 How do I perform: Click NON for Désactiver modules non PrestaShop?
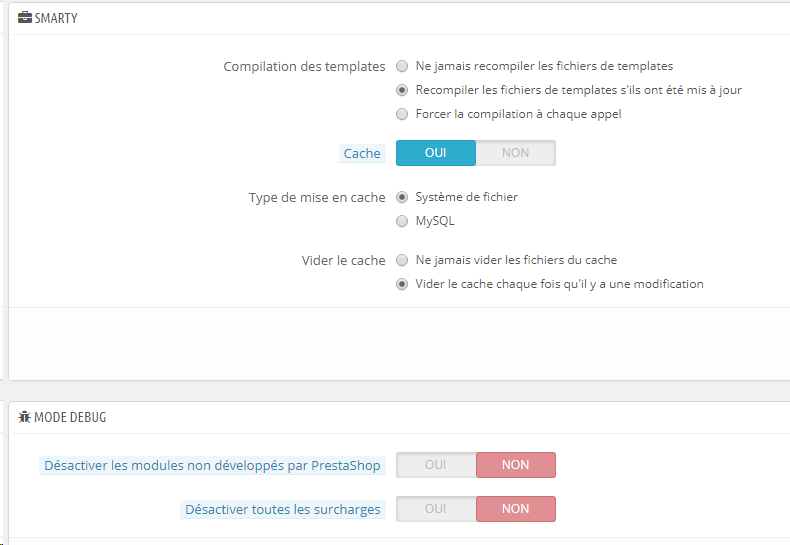tap(515, 465)
